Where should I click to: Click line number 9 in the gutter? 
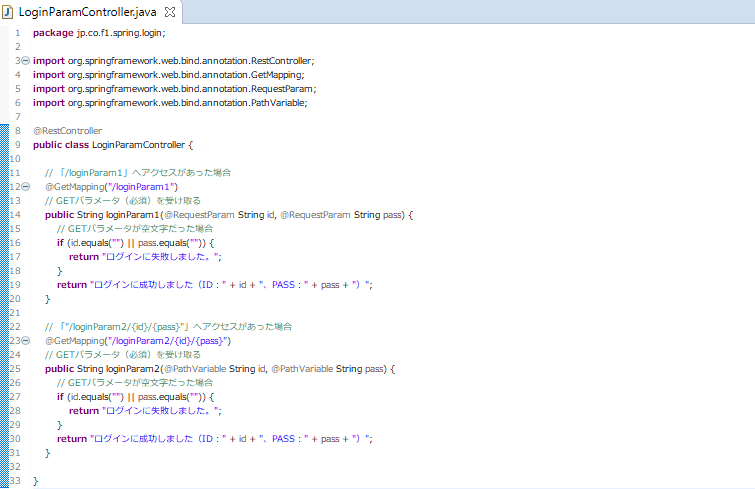click(x=16, y=144)
